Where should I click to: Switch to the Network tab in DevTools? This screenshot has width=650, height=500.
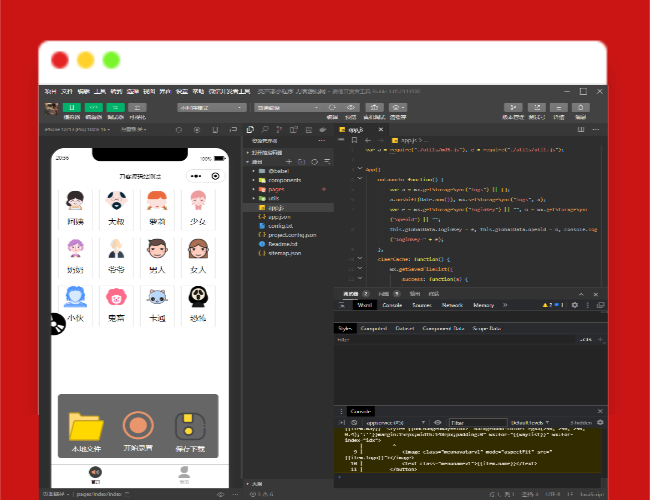[x=452, y=305]
